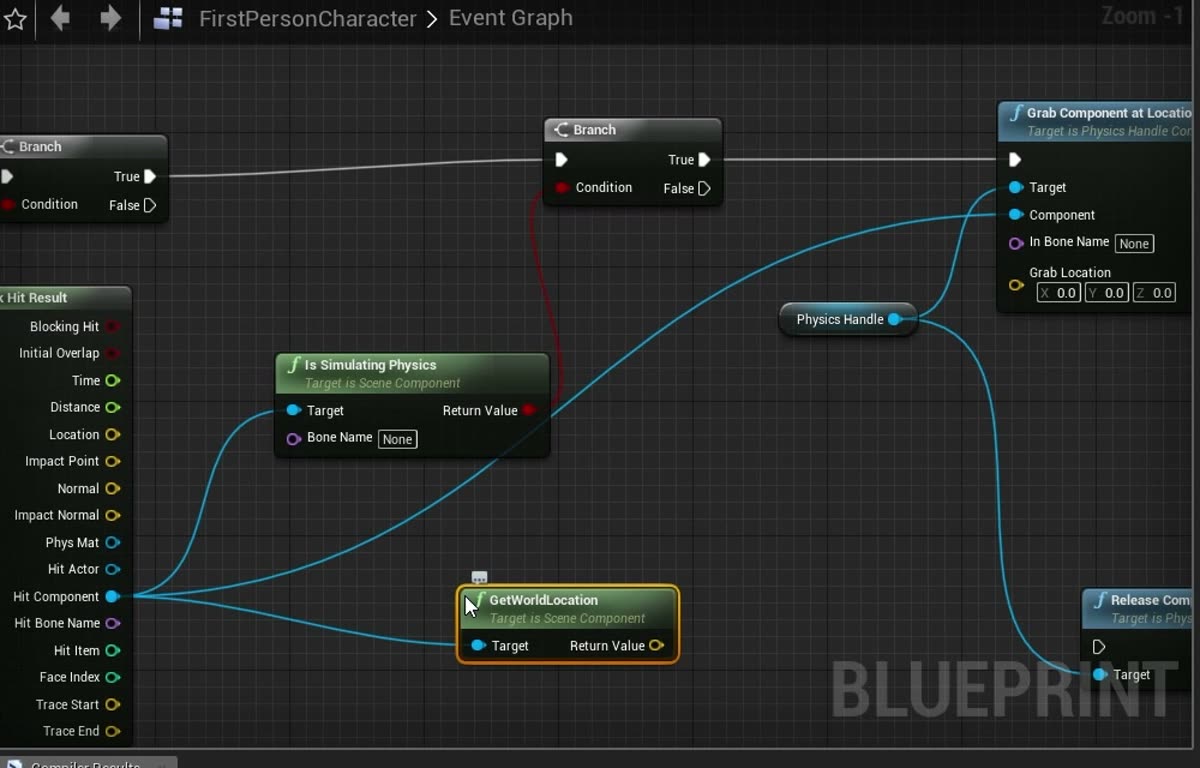Click the Grab Location vector pin

[x=1016, y=285]
